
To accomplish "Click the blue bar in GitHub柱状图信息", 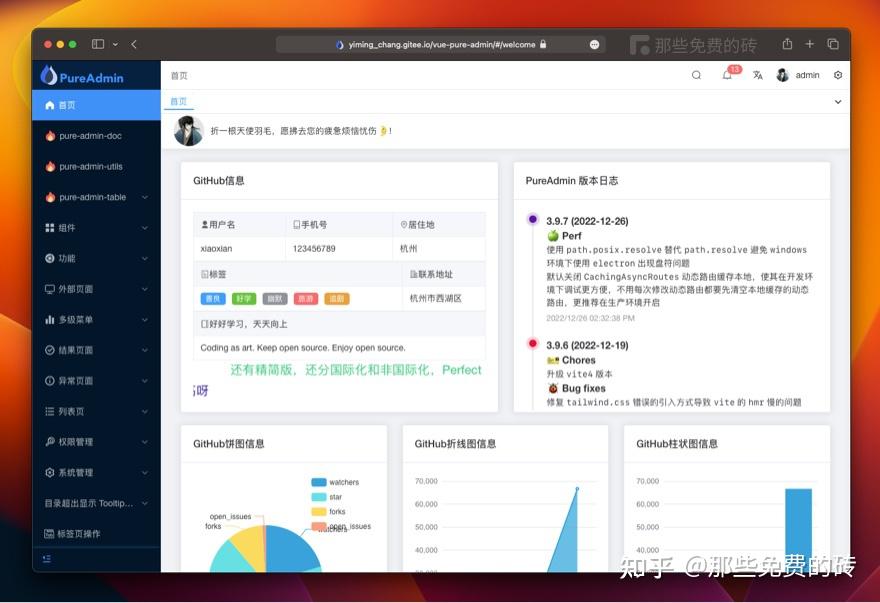I will coord(798,529).
